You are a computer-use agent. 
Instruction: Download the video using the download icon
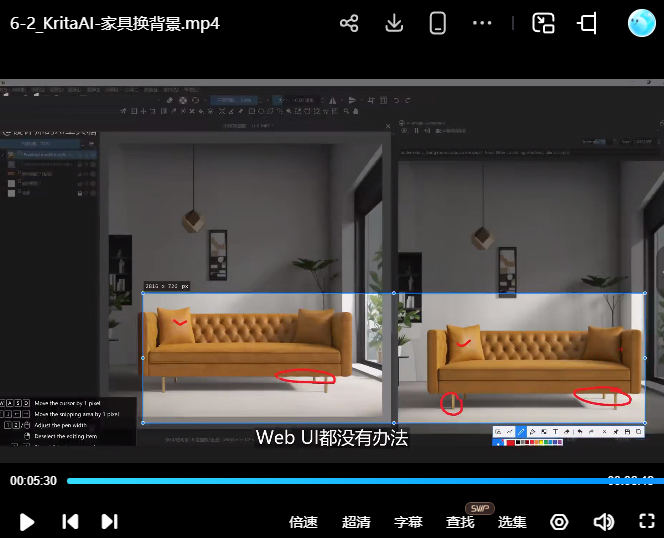(394, 24)
